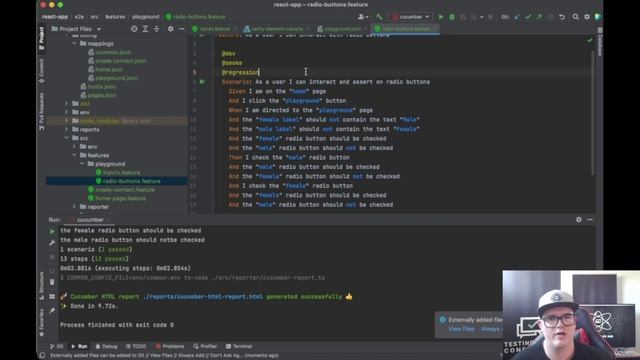Select home-page.feature in project tree

click(120, 198)
